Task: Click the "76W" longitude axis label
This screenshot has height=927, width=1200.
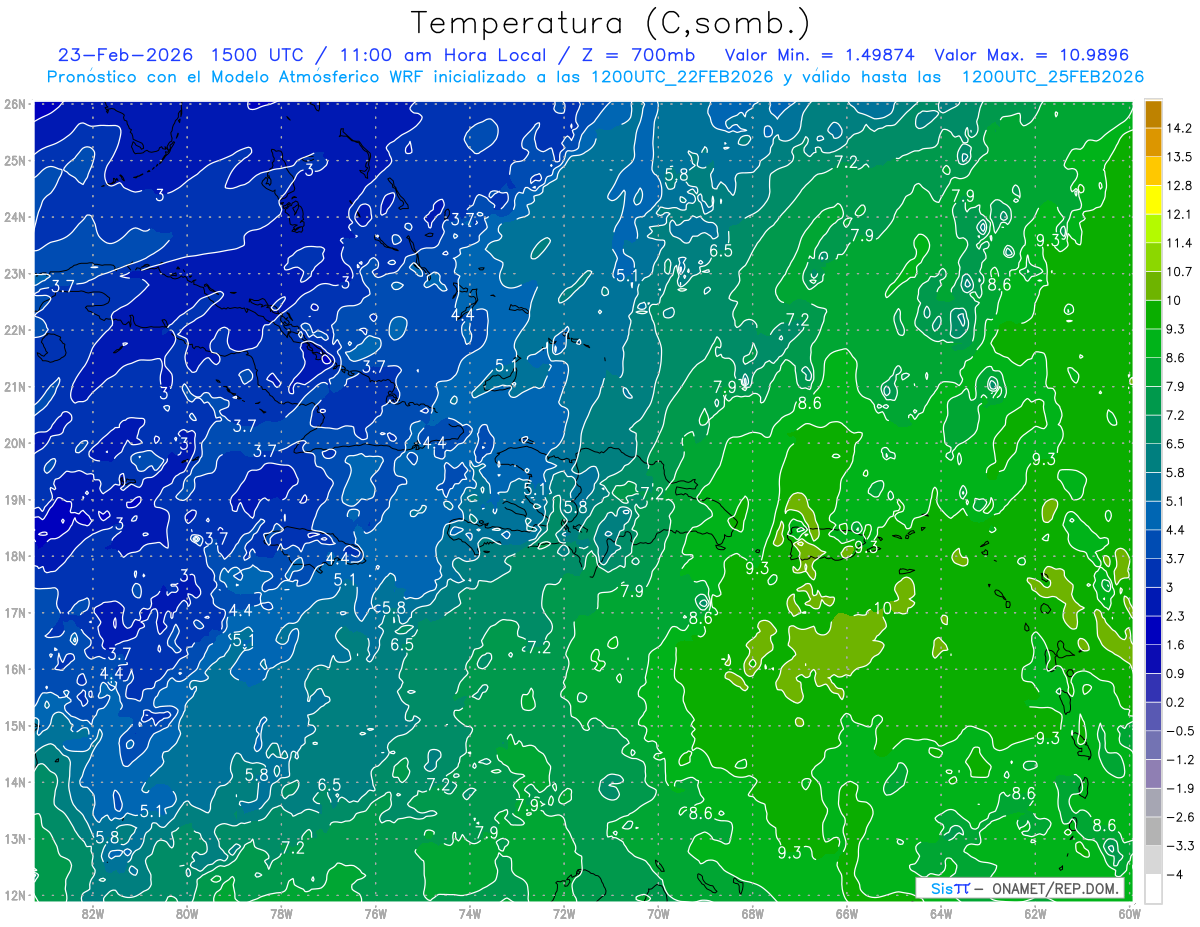Action: click(375, 914)
